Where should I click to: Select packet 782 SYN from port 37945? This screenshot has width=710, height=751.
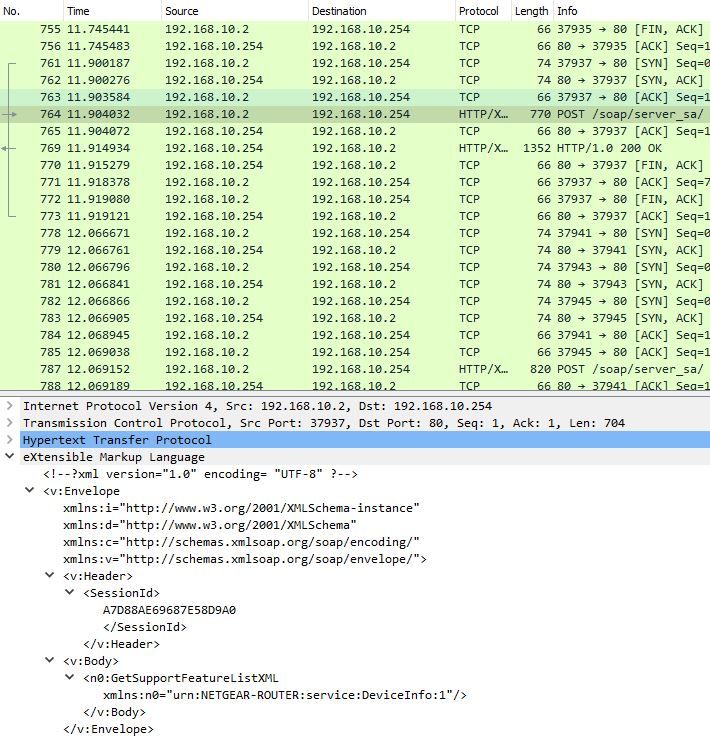click(x=355, y=301)
